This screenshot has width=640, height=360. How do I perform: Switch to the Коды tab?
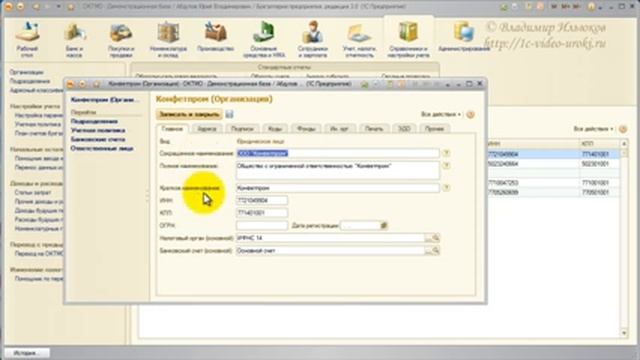275,129
